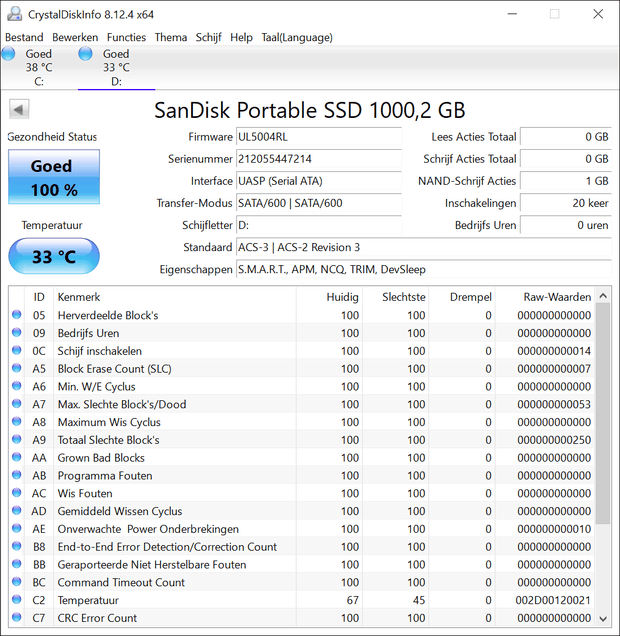Click raw value 000000000250 for Totaal Slechte Block's

[554, 440]
